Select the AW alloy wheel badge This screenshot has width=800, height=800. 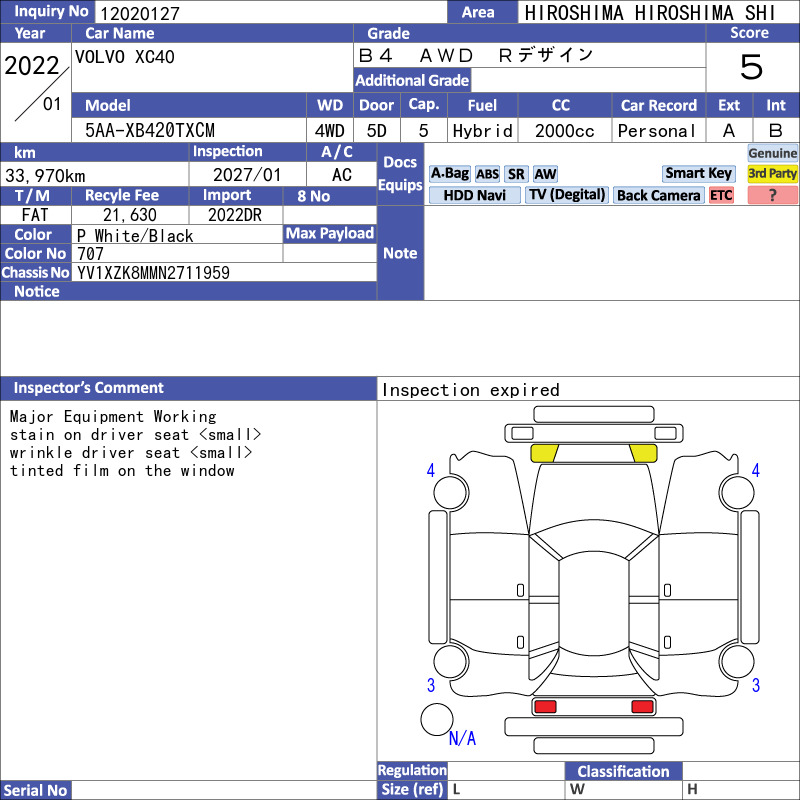click(545, 174)
